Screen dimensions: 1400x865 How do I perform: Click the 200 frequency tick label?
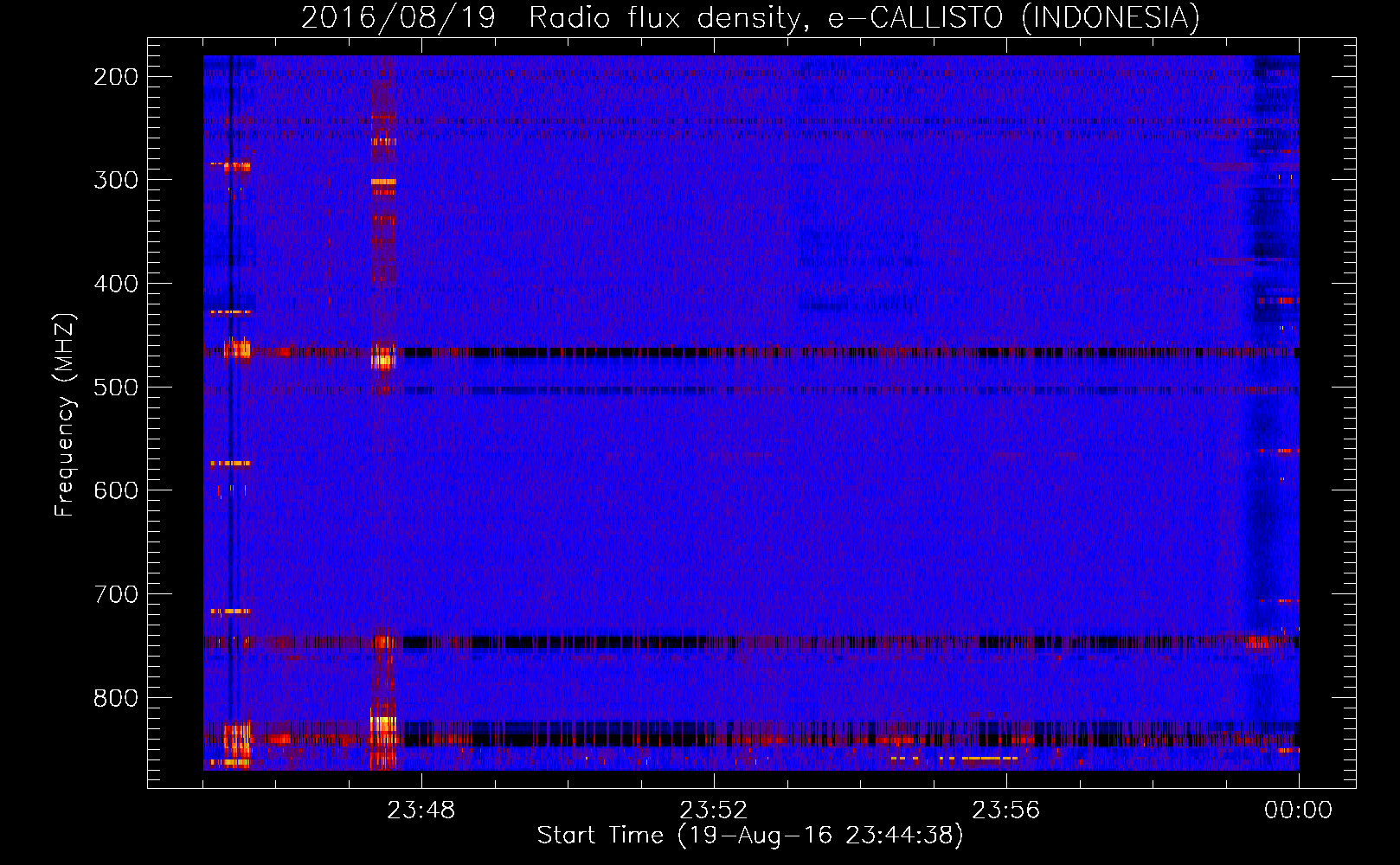[116, 77]
